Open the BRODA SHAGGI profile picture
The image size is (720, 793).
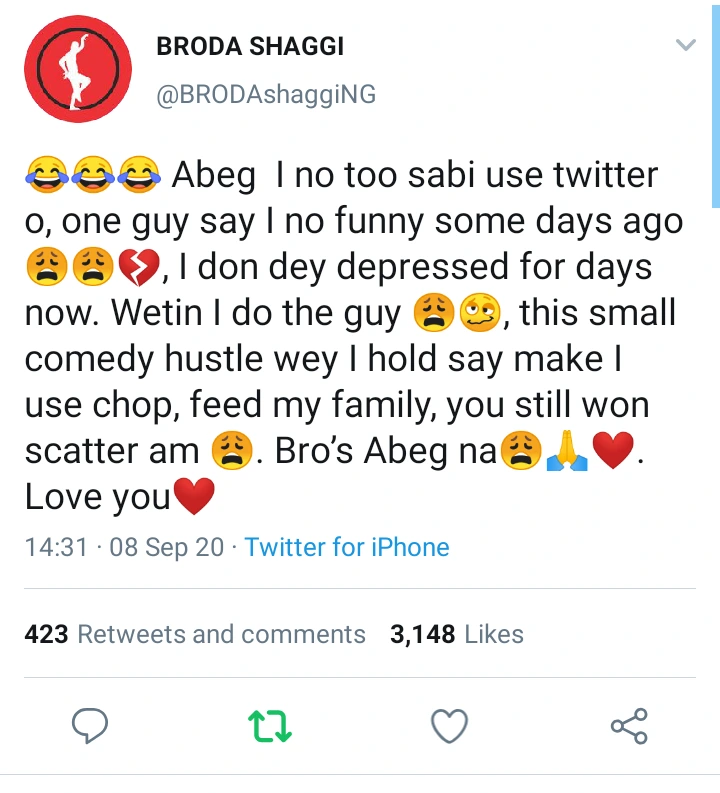pyautogui.click(x=78, y=69)
